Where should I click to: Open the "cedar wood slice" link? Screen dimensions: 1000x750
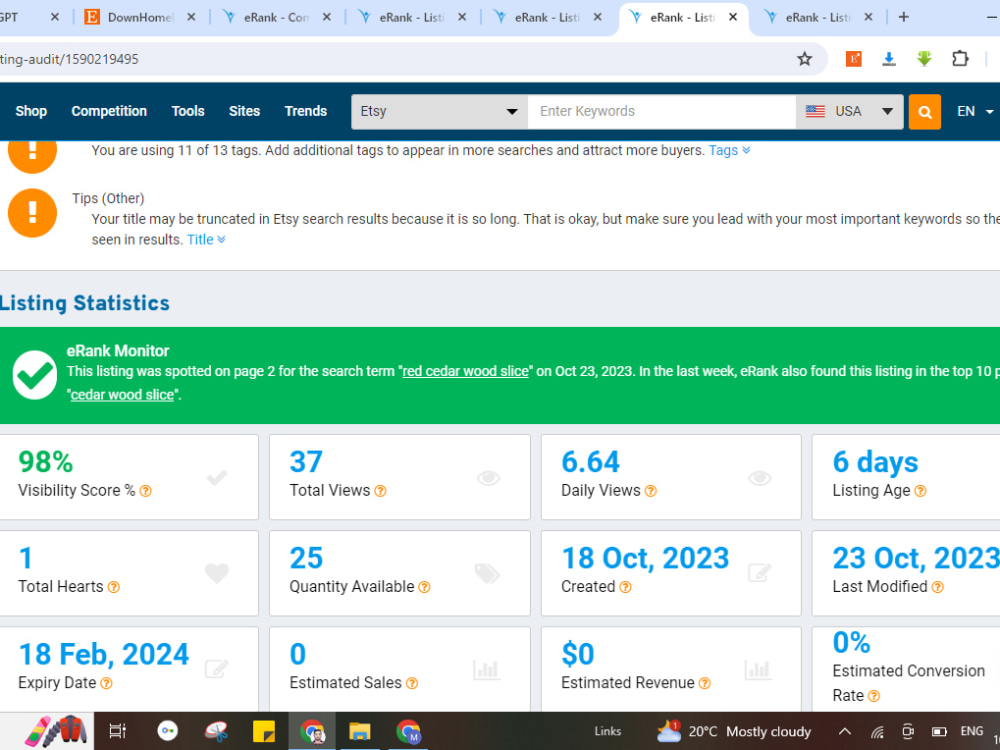point(122,395)
